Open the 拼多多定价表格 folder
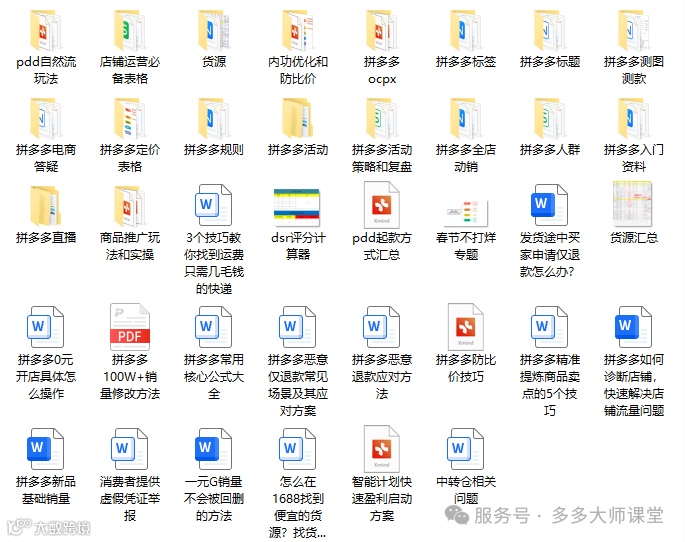This screenshot has height=542, width=685. [x=130, y=119]
